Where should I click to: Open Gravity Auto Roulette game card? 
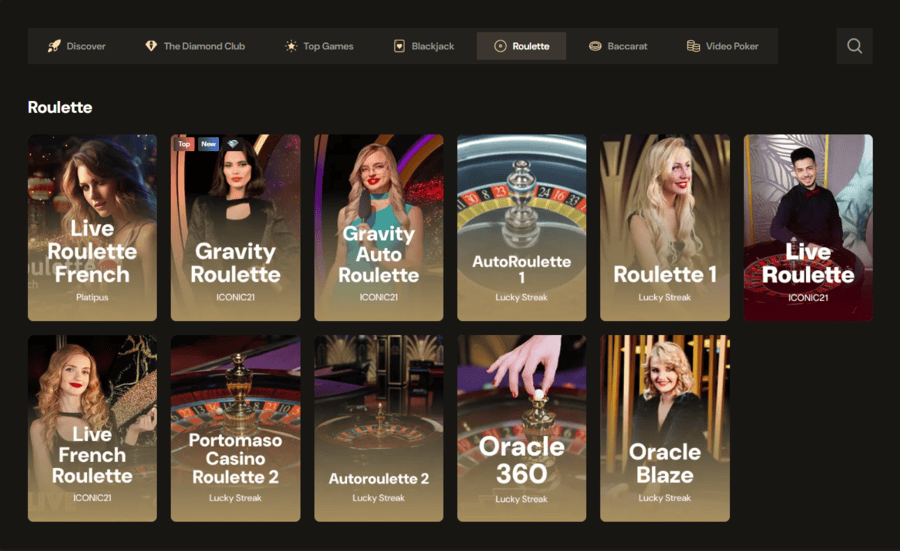[379, 227]
